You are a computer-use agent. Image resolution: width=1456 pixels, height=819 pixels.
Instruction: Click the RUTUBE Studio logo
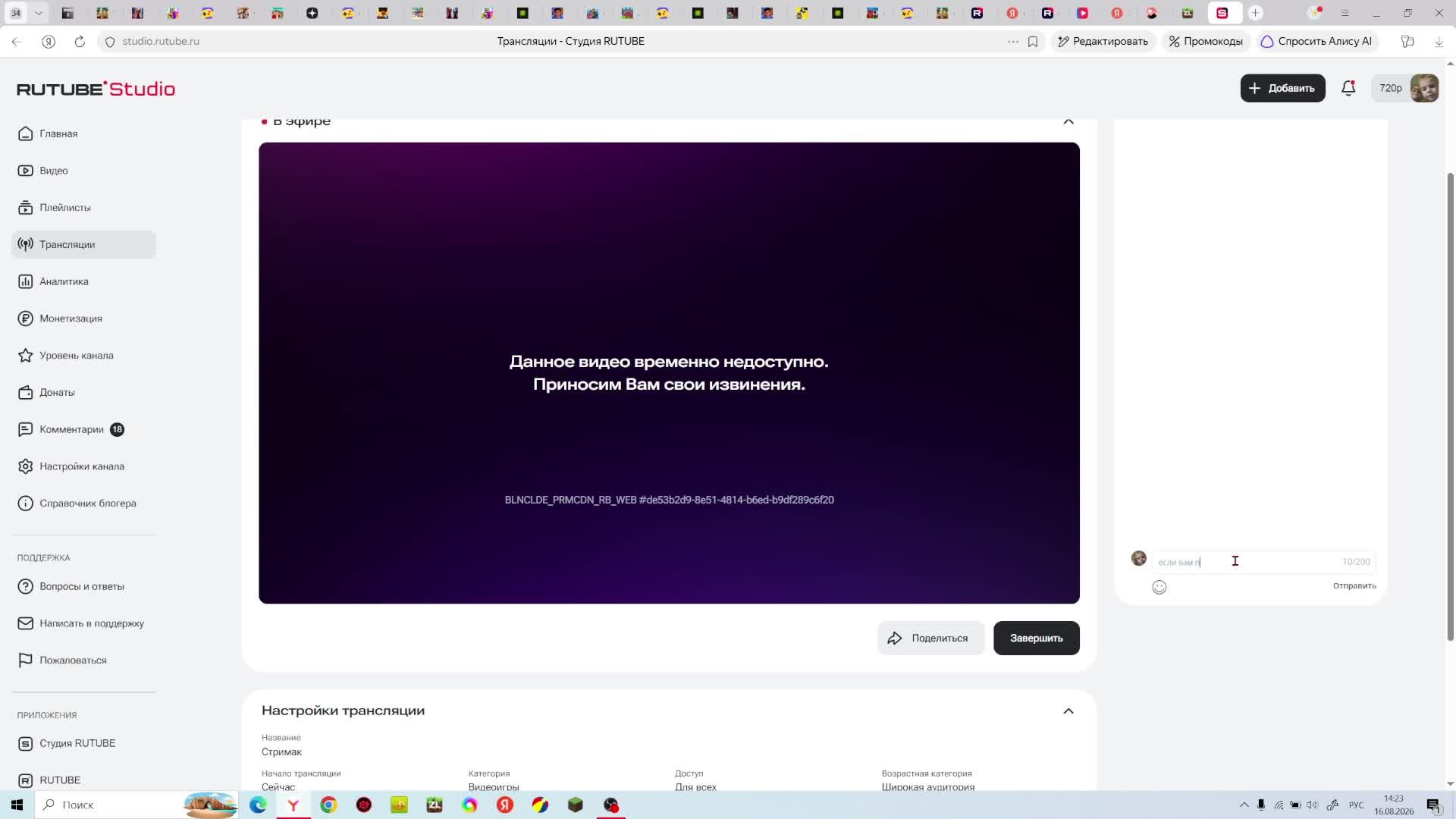coord(96,89)
